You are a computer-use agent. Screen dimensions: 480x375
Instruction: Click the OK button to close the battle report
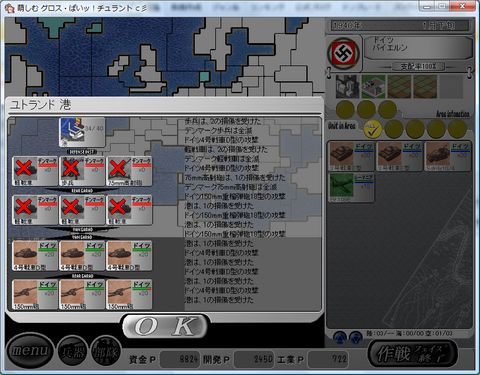[166, 326]
